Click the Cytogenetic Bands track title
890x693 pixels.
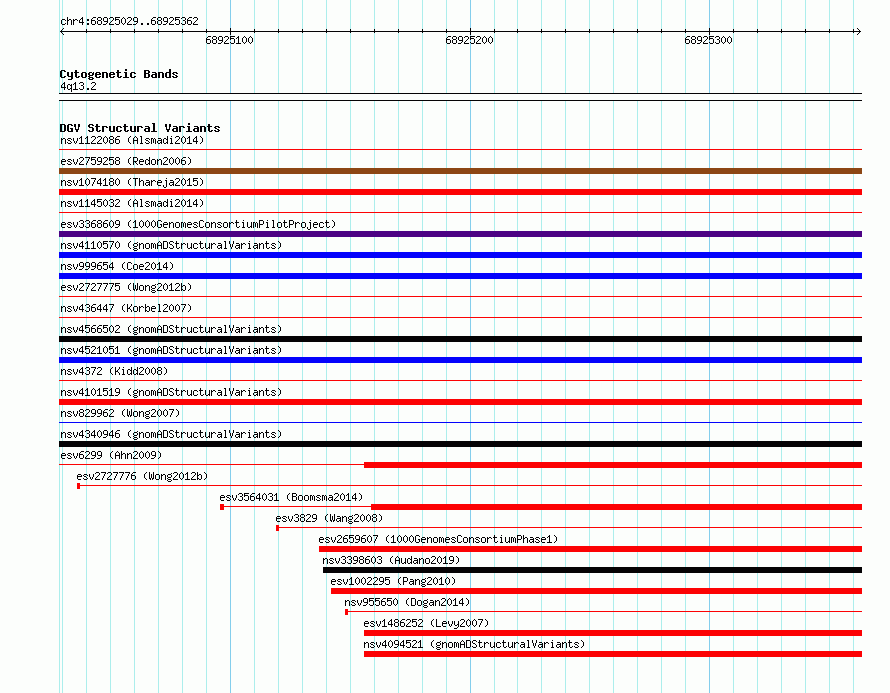[x=119, y=74]
